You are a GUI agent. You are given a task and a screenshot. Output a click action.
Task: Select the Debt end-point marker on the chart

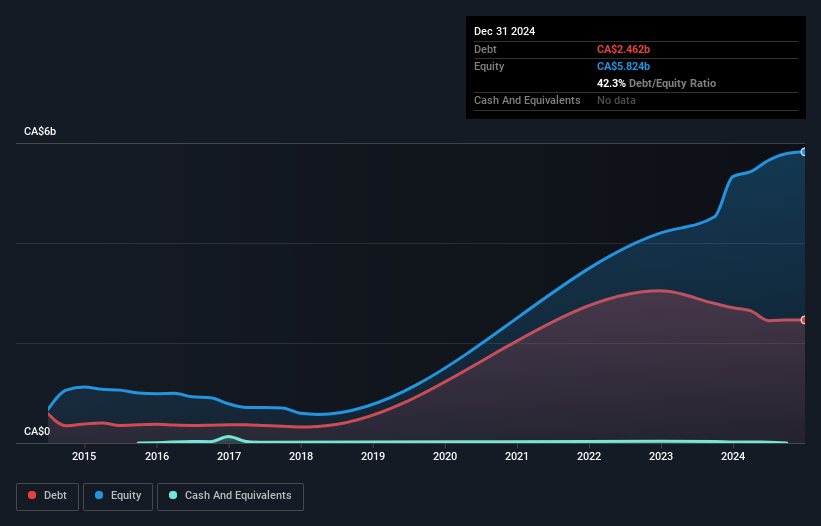tap(804, 320)
